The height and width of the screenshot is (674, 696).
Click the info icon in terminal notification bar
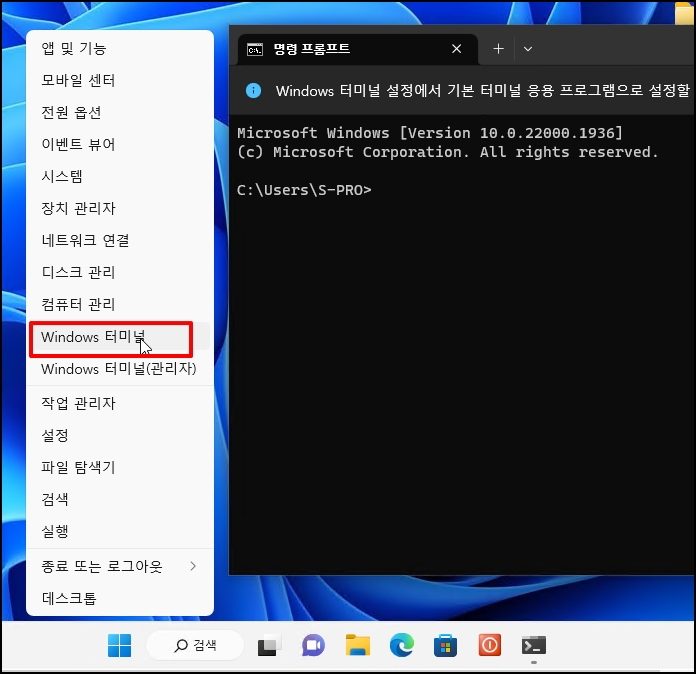coord(253,91)
